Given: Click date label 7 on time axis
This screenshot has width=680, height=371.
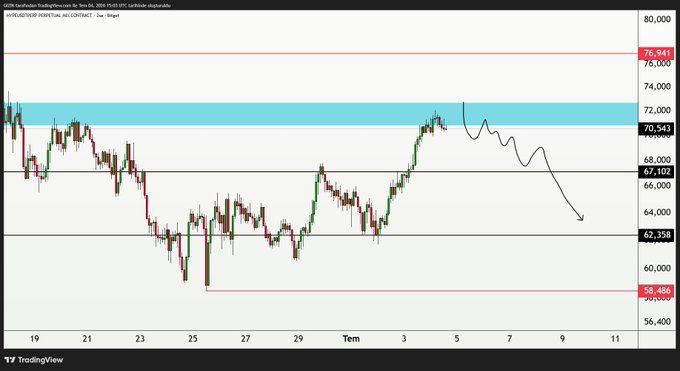Looking at the screenshot, I should (510, 339).
